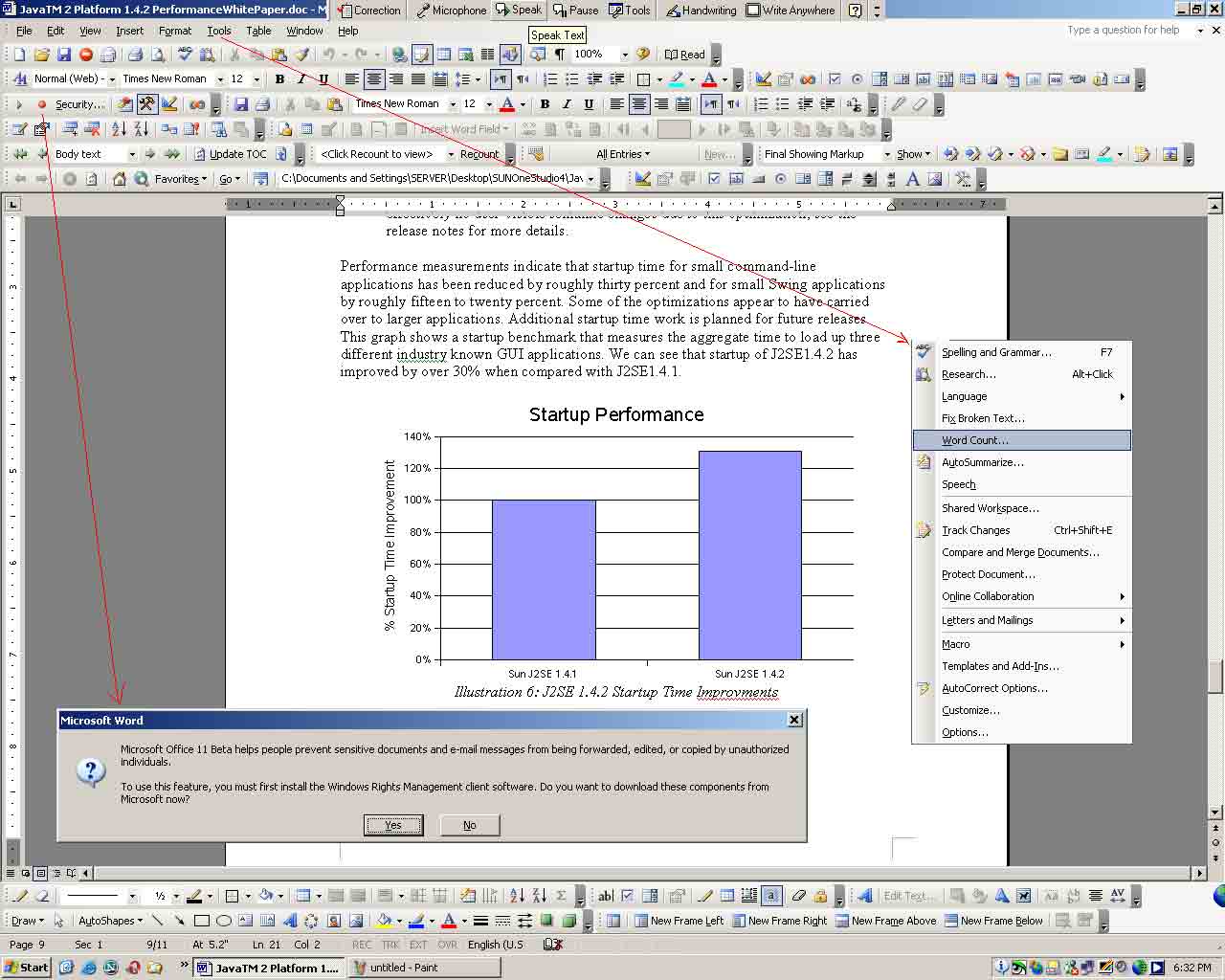1225x980 pixels.
Task: Insert Option Button from Control Toolbox
Action: 780,178
